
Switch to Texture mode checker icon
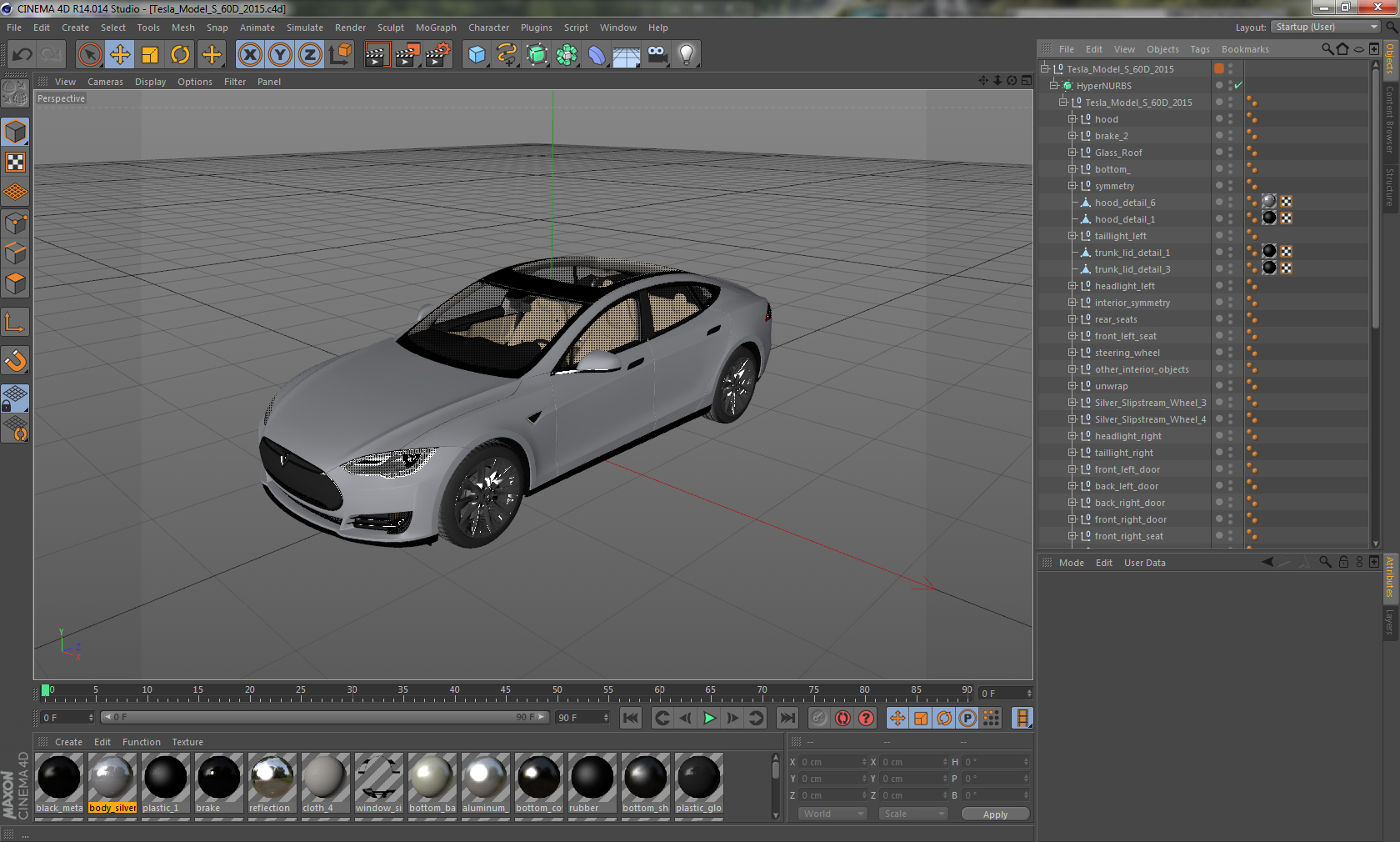pyautogui.click(x=16, y=163)
